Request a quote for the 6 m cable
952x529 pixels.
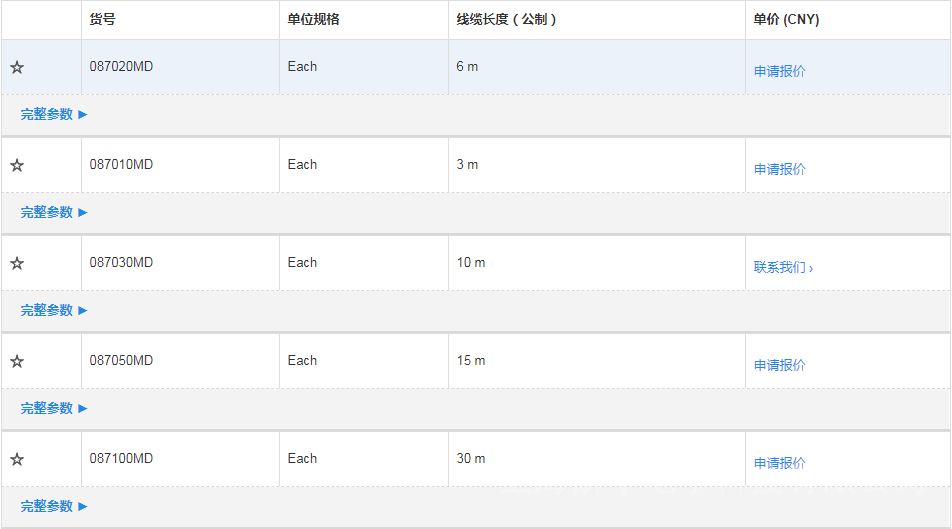coord(779,71)
